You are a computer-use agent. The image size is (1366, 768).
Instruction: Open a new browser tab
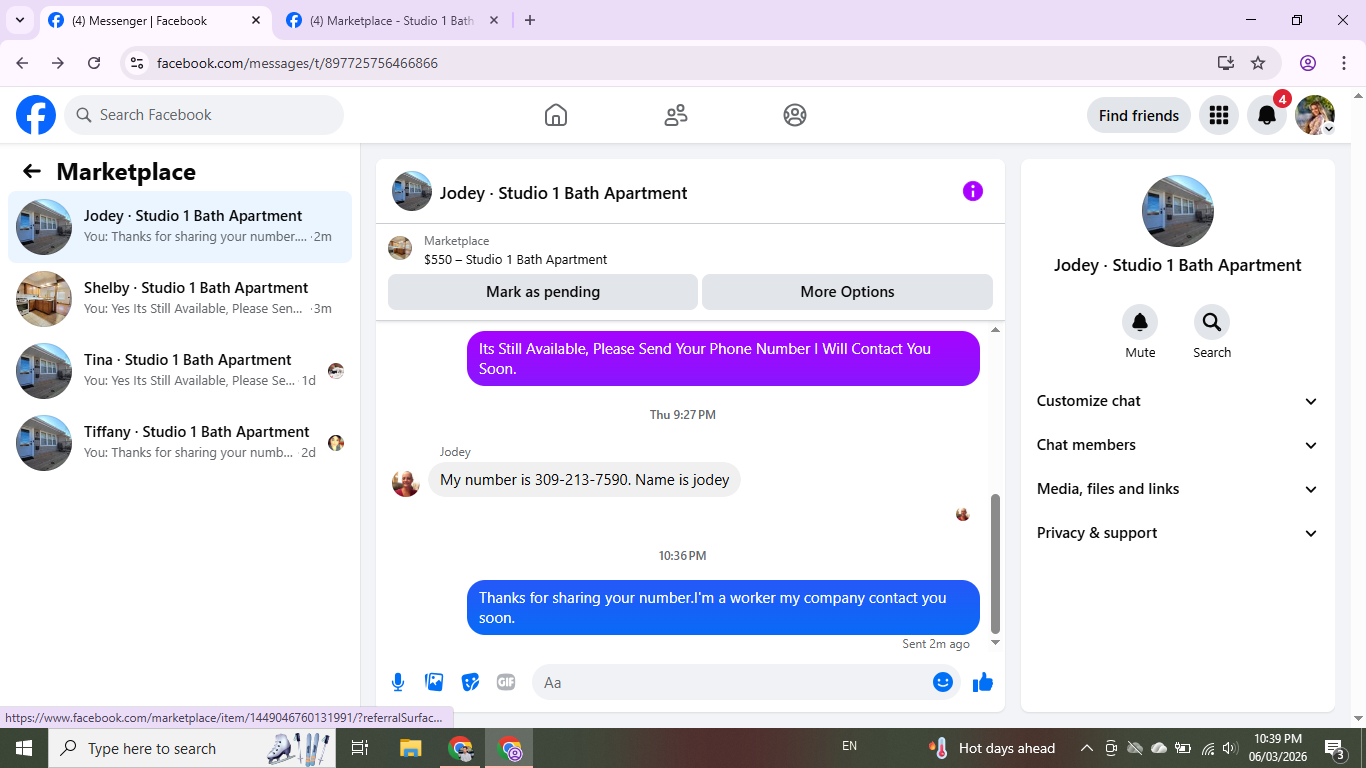[x=530, y=20]
